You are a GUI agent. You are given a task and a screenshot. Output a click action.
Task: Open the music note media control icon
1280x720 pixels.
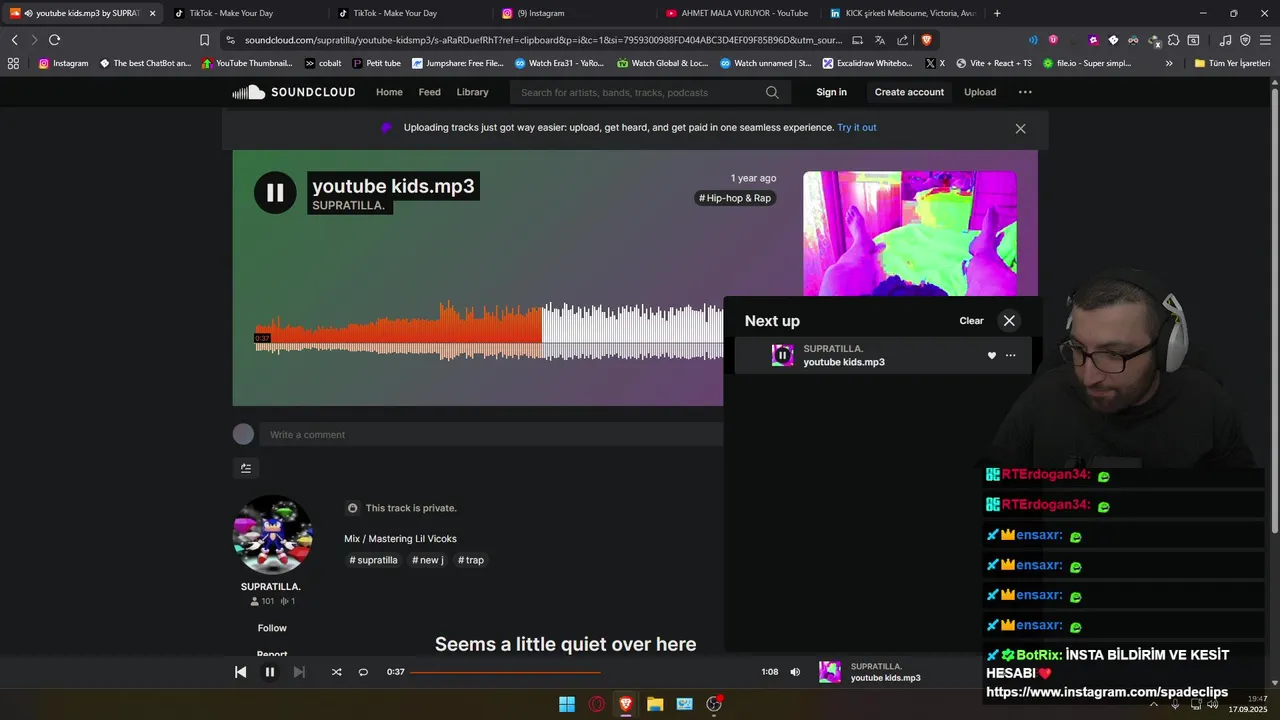1226,40
